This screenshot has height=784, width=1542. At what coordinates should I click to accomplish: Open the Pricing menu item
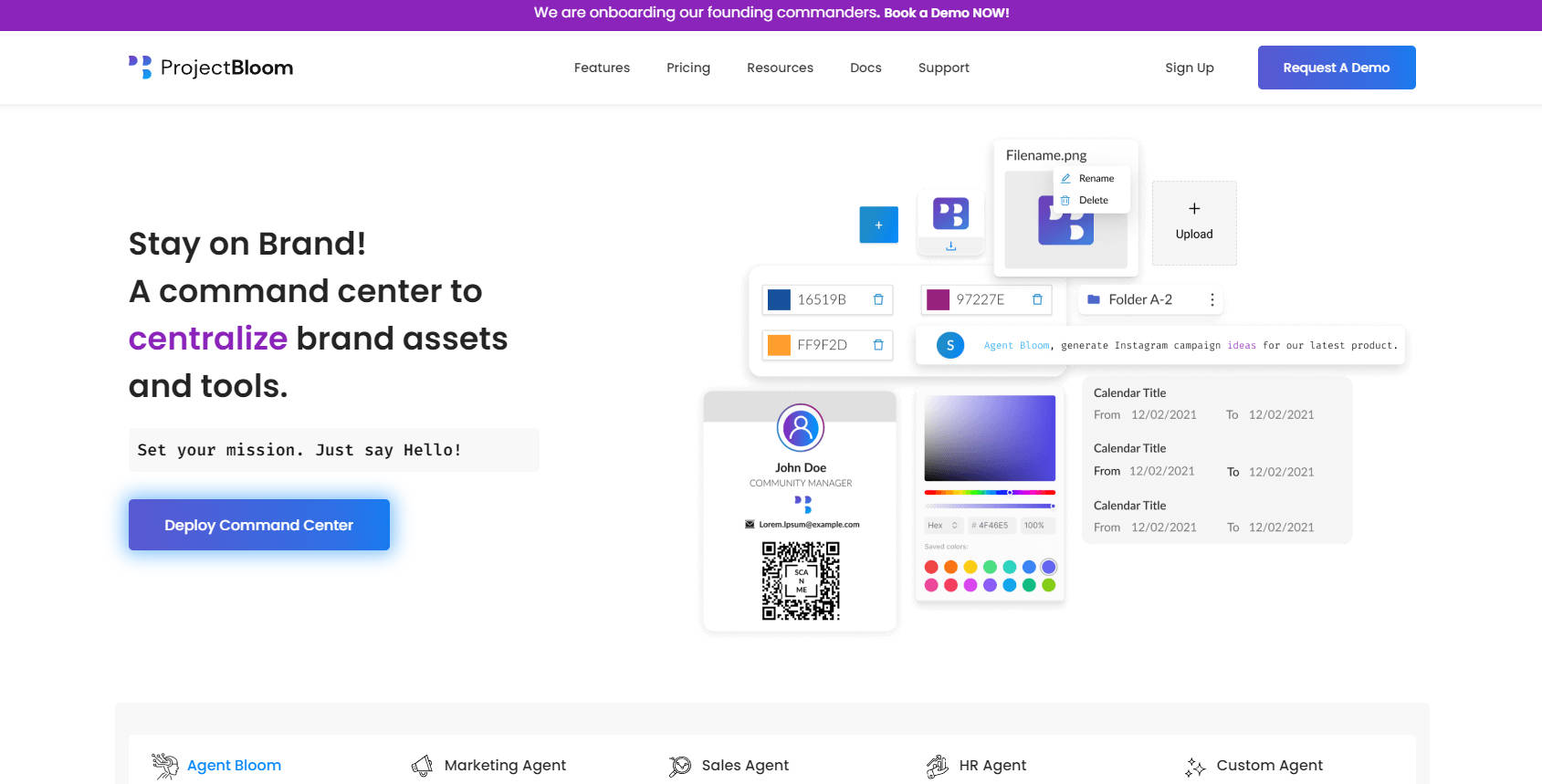(x=688, y=68)
